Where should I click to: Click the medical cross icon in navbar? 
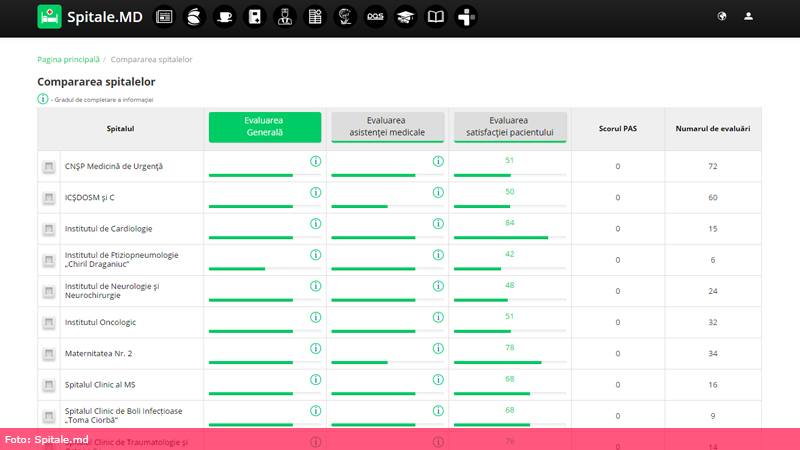pyautogui.click(x=465, y=16)
